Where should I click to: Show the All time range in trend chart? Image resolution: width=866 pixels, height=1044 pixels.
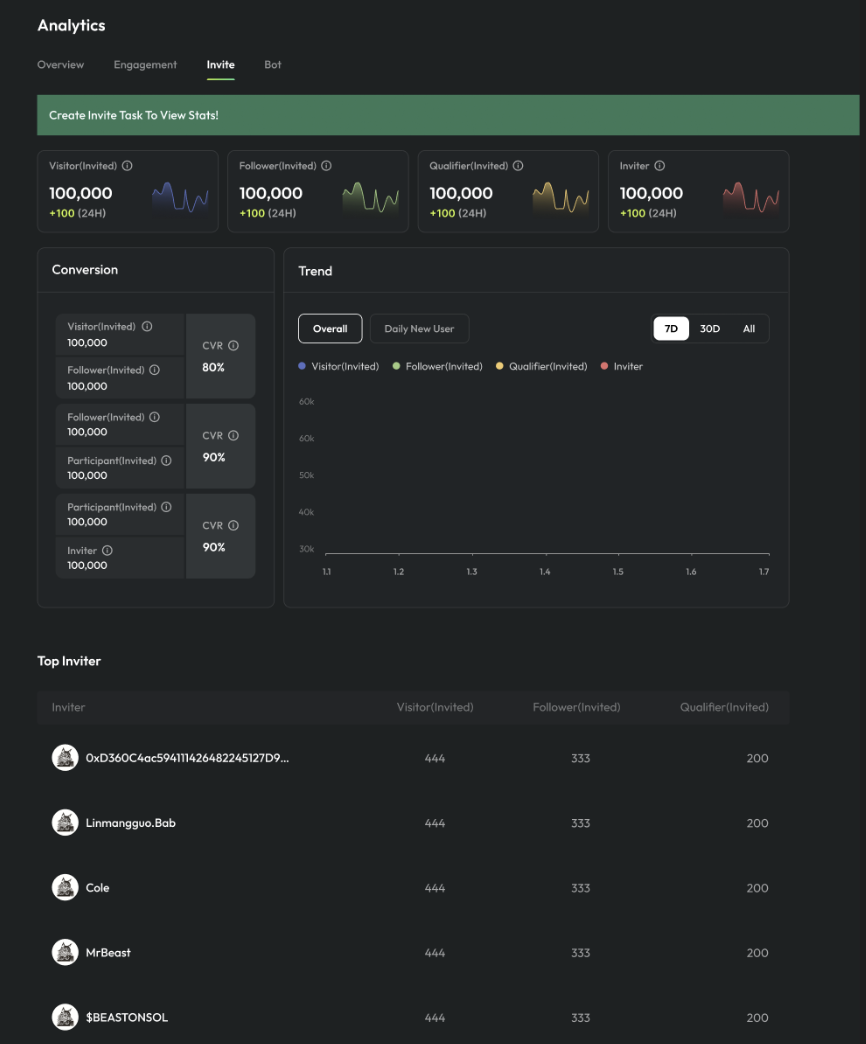(748, 329)
